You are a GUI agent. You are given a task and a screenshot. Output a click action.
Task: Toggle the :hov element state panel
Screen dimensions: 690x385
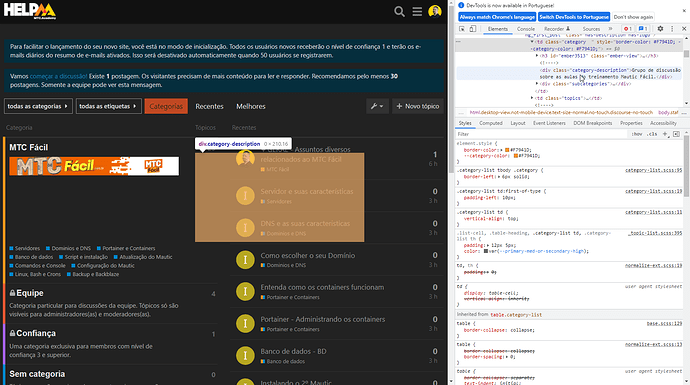[x=637, y=134]
